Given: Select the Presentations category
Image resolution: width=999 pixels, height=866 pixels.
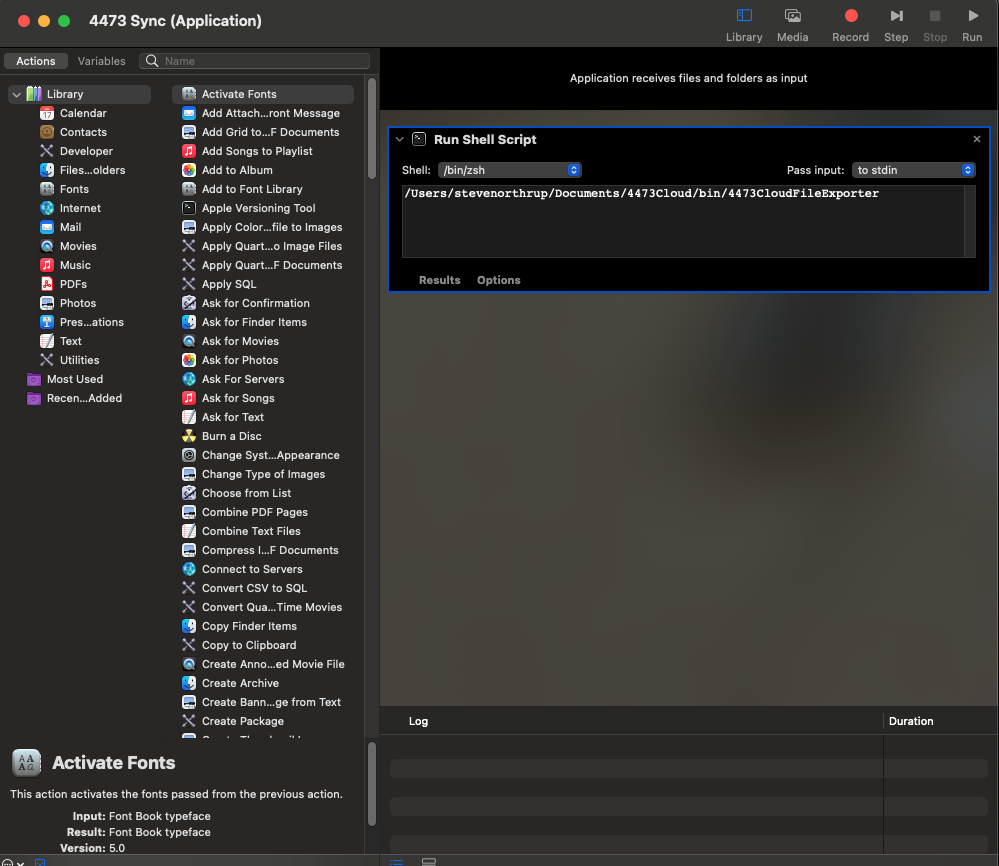Looking at the screenshot, I should tap(91, 322).
